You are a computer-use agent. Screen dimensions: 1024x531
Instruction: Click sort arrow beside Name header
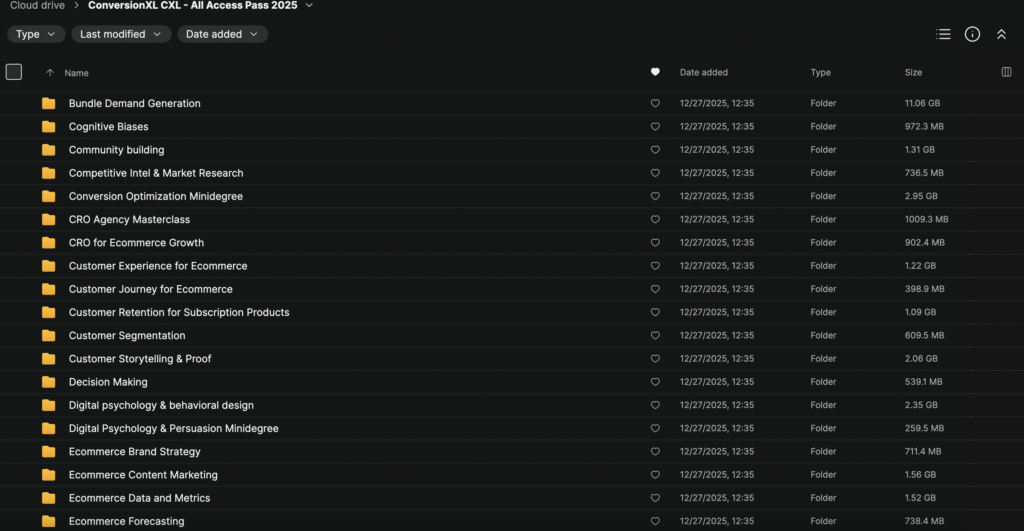tap(50, 72)
